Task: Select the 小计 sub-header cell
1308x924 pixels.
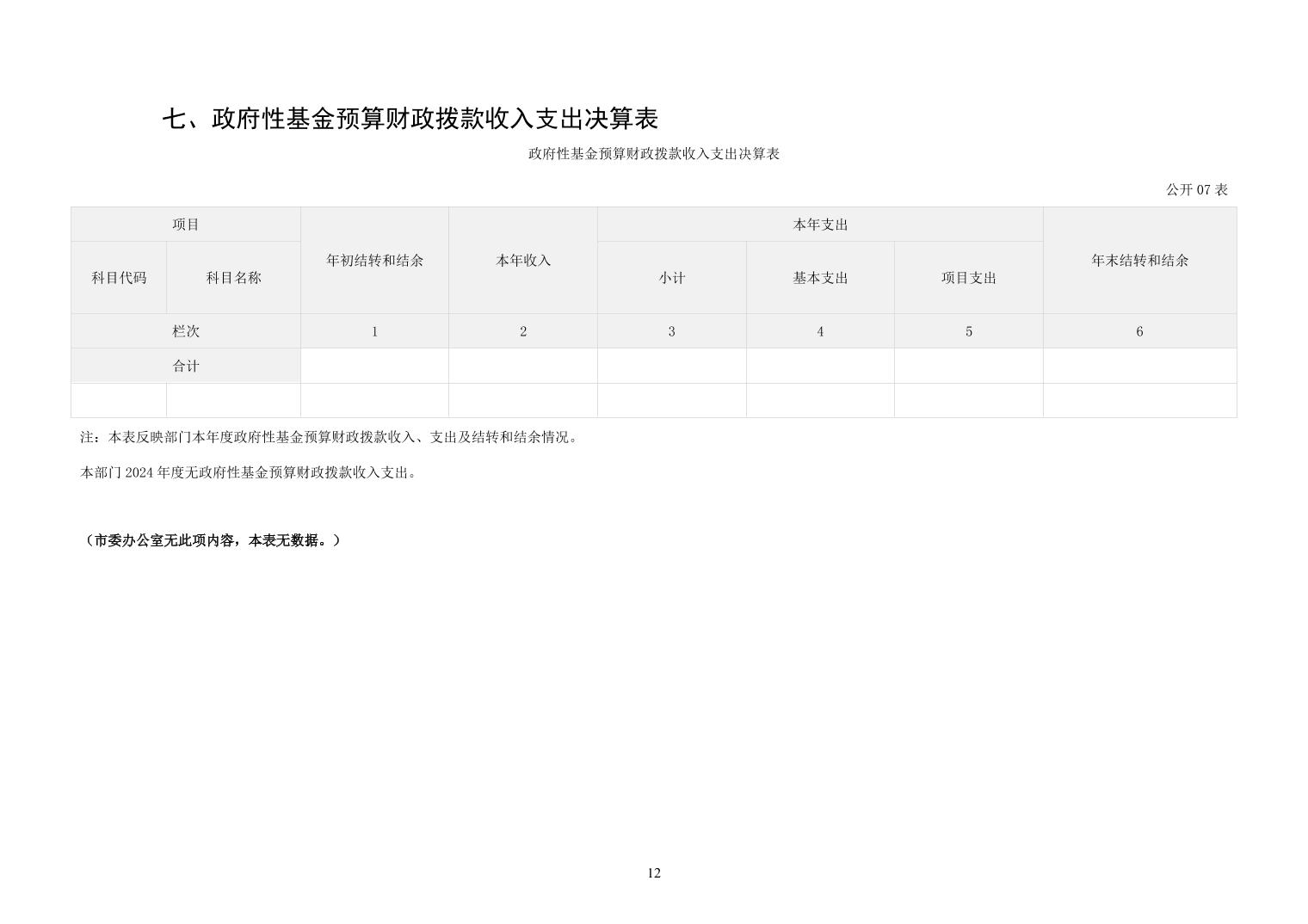Action: (671, 278)
